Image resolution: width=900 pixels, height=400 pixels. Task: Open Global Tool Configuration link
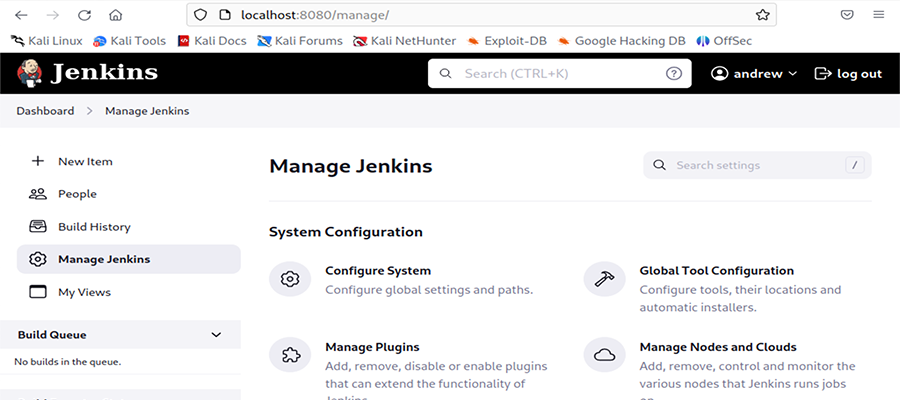716,270
